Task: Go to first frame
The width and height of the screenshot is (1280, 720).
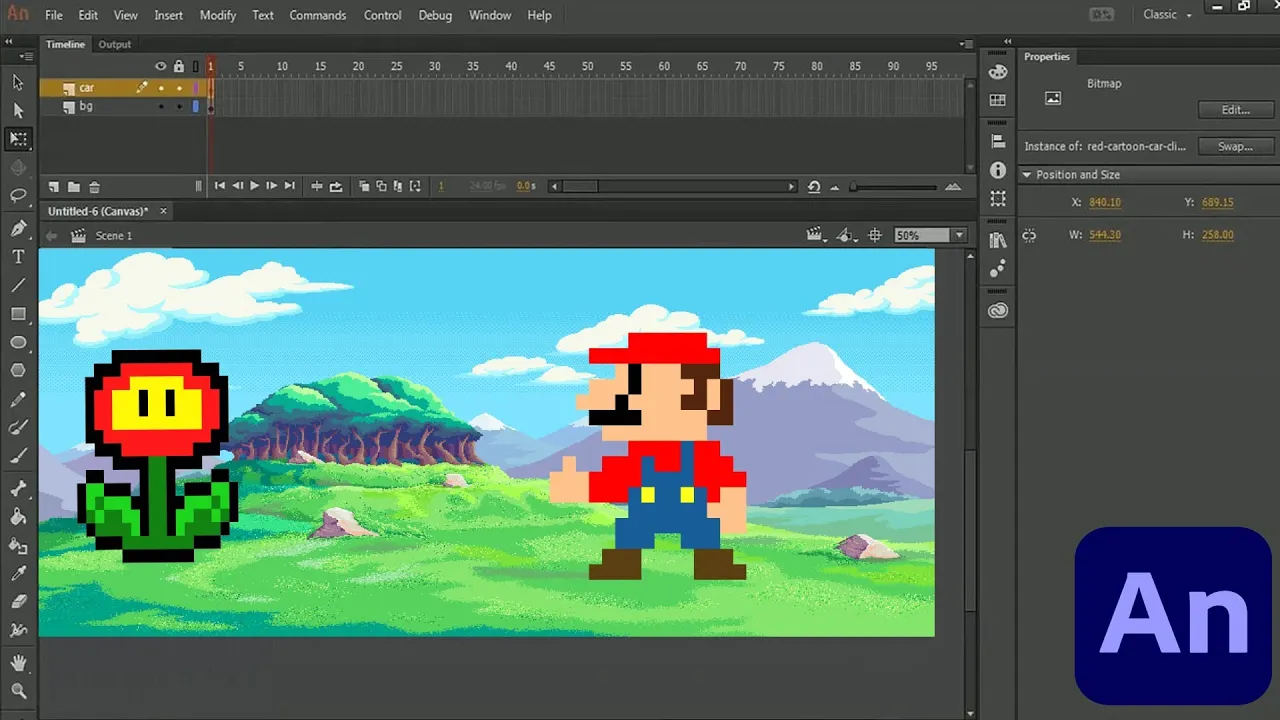Action: pyautogui.click(x=220, y=186)
